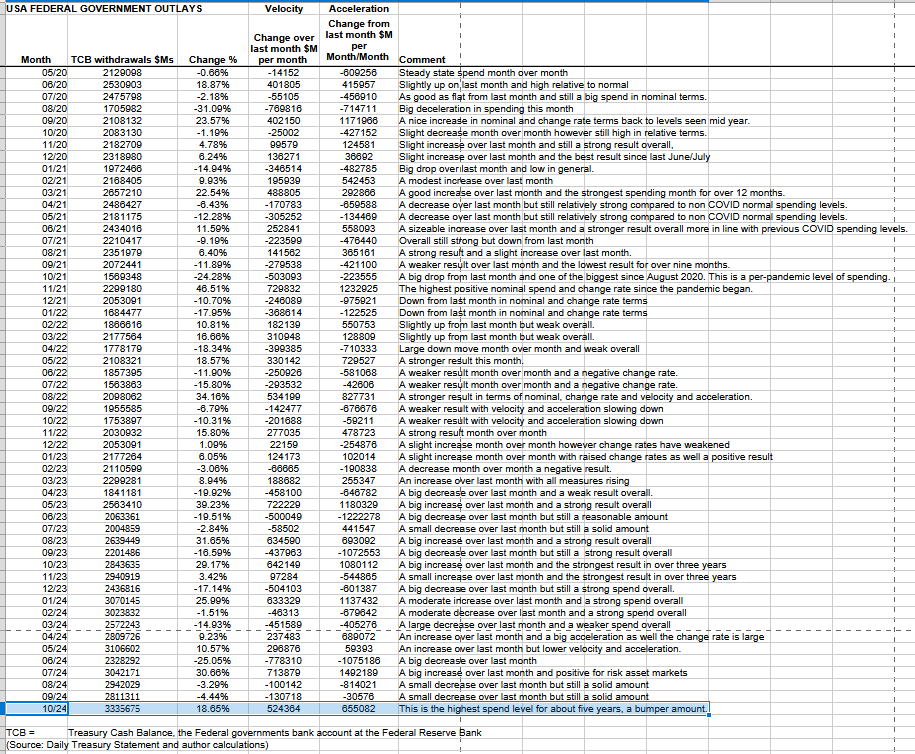Select acceleration value 1232925
This screenshot has width=915, height=754.
[358, 289]
